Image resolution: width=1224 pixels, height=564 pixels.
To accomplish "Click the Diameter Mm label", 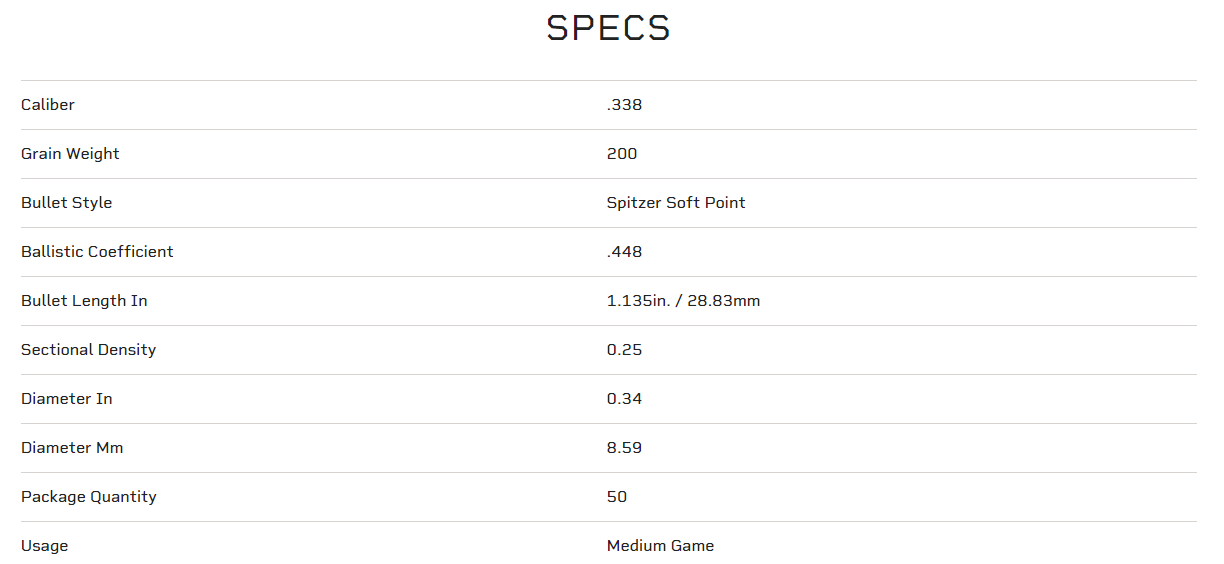I will click(x=72, y=448).
